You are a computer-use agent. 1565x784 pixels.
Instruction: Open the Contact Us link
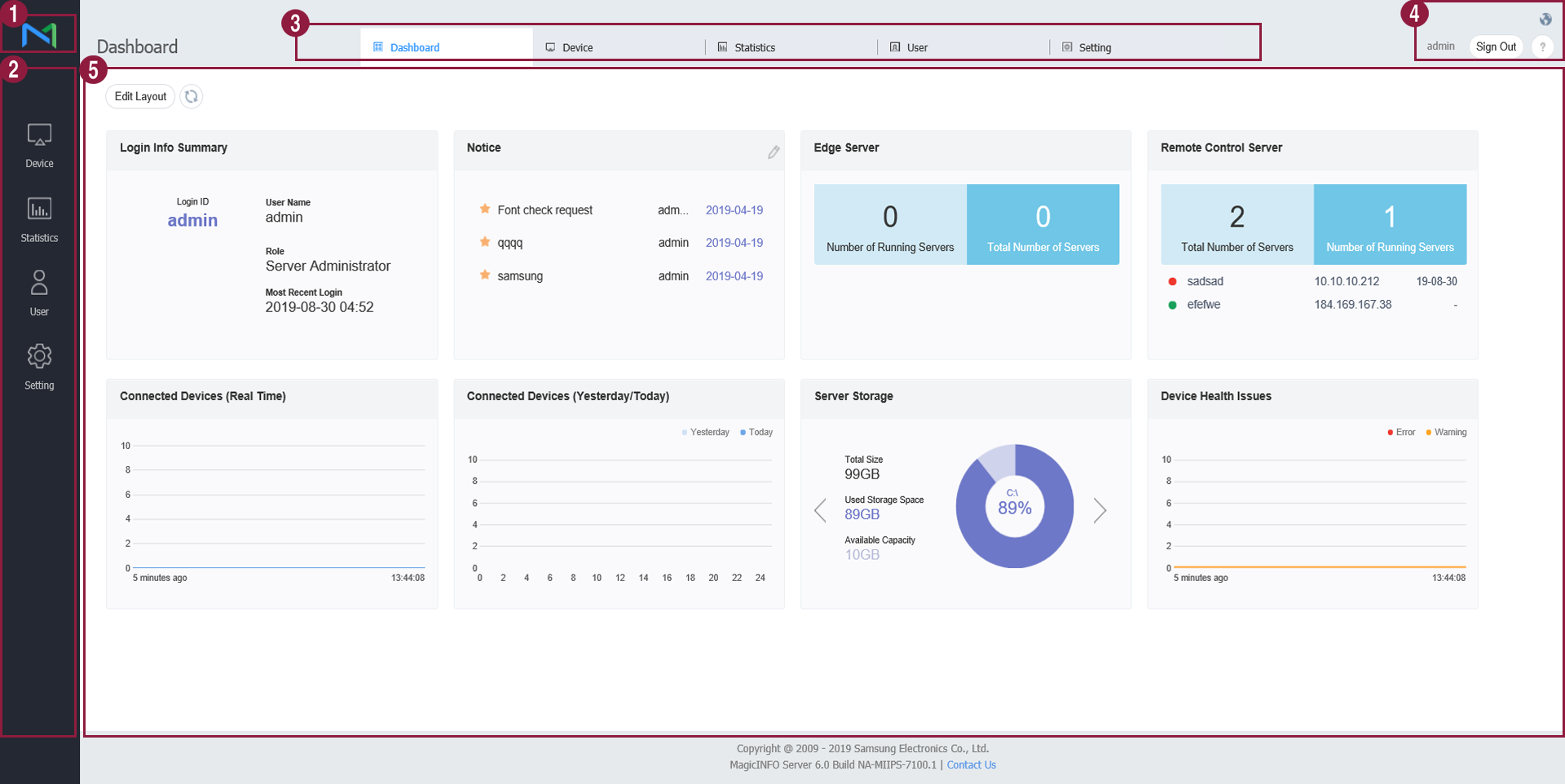pos(971,764)
